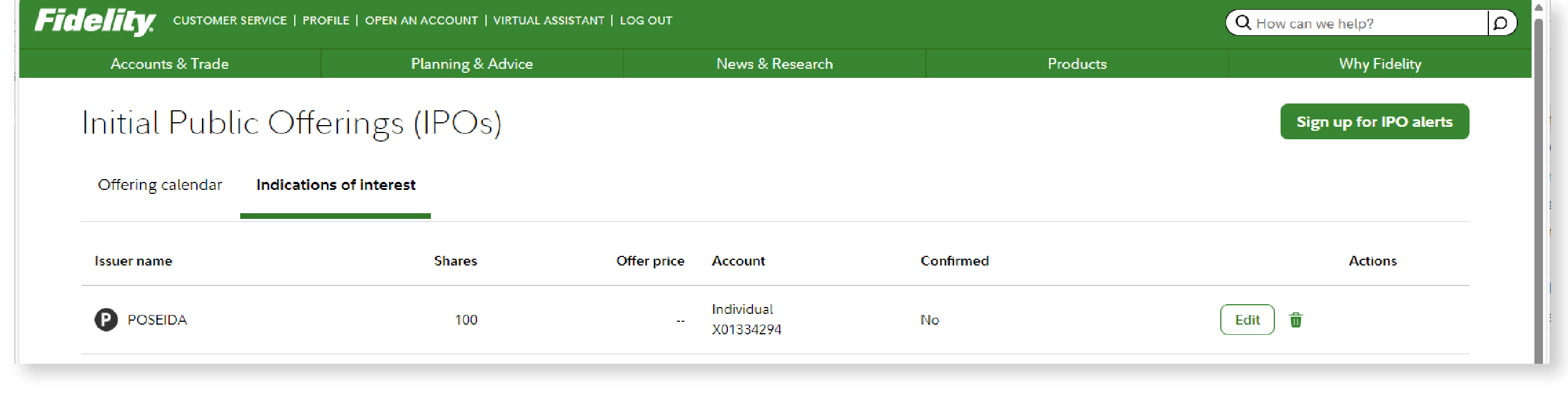Screen dimensions: 1568x394
Task: Click Open an Account link
Action: point(421,20)
